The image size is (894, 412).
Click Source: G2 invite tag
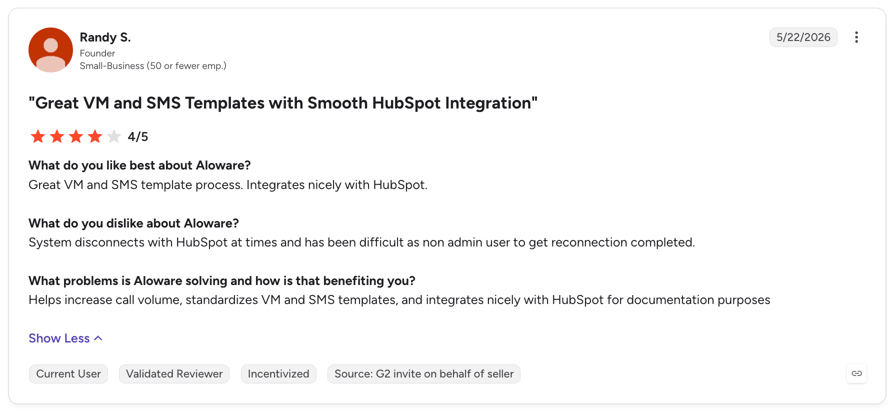pos(424,374)
